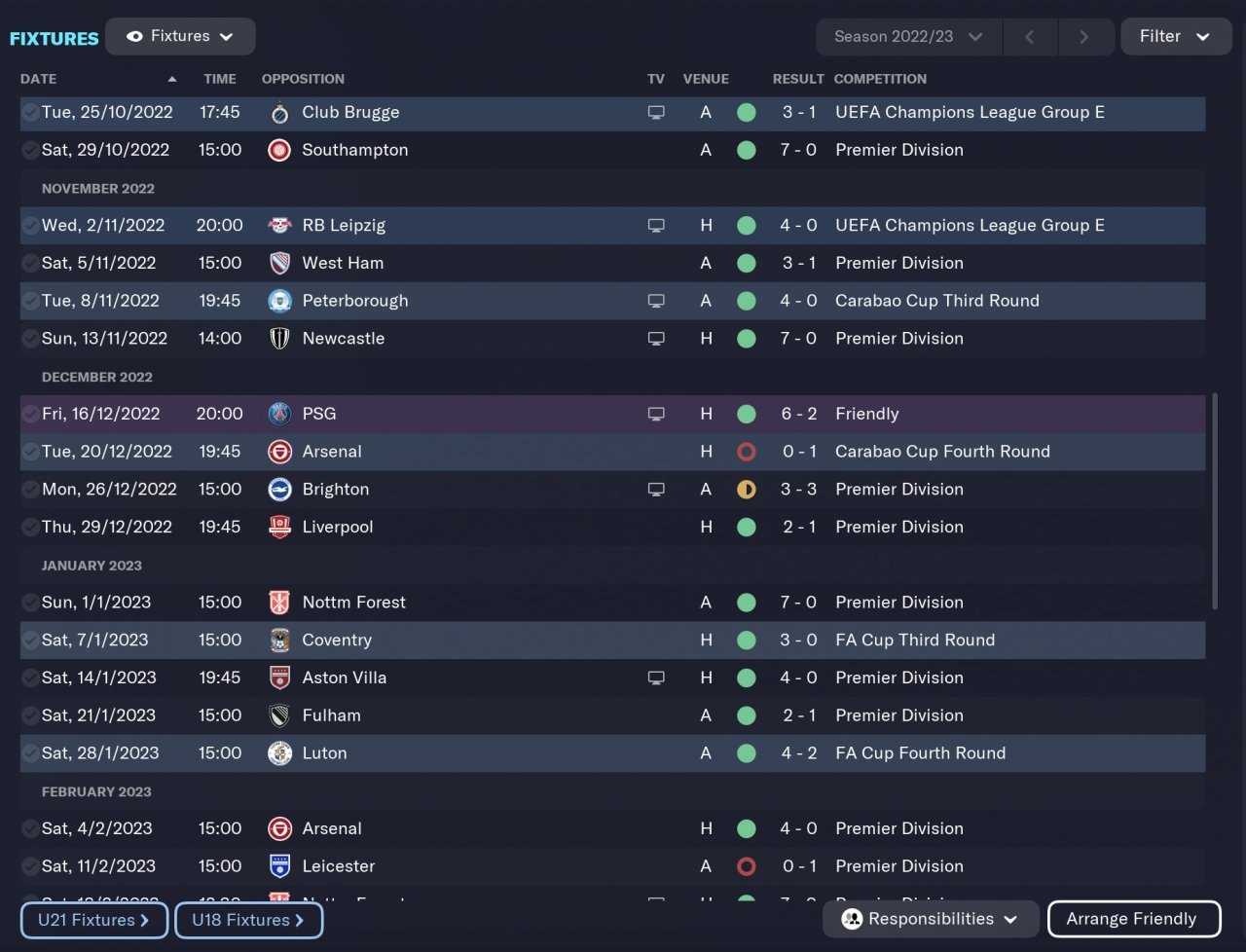Click the Brighton club badge icon
The height and width of the screenshot is (952, 1246).
(279, 490)
